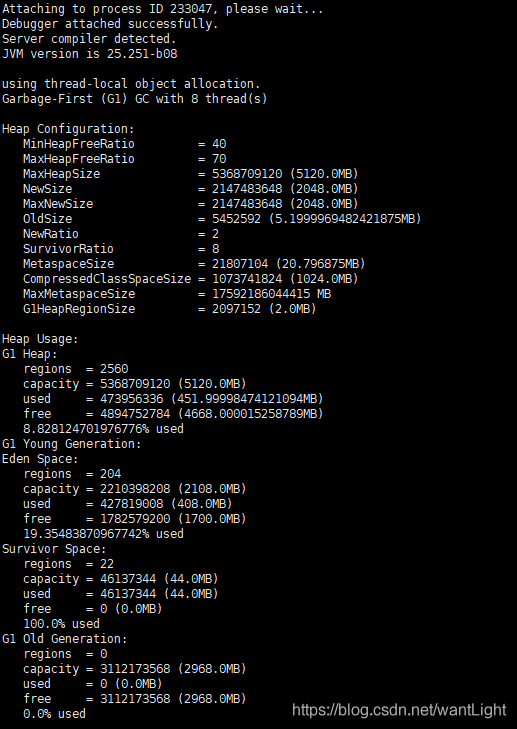This screenshot has width=517, height=729.
Task: Click the G1 Old Generation heading
Action: tap(65, 639)
